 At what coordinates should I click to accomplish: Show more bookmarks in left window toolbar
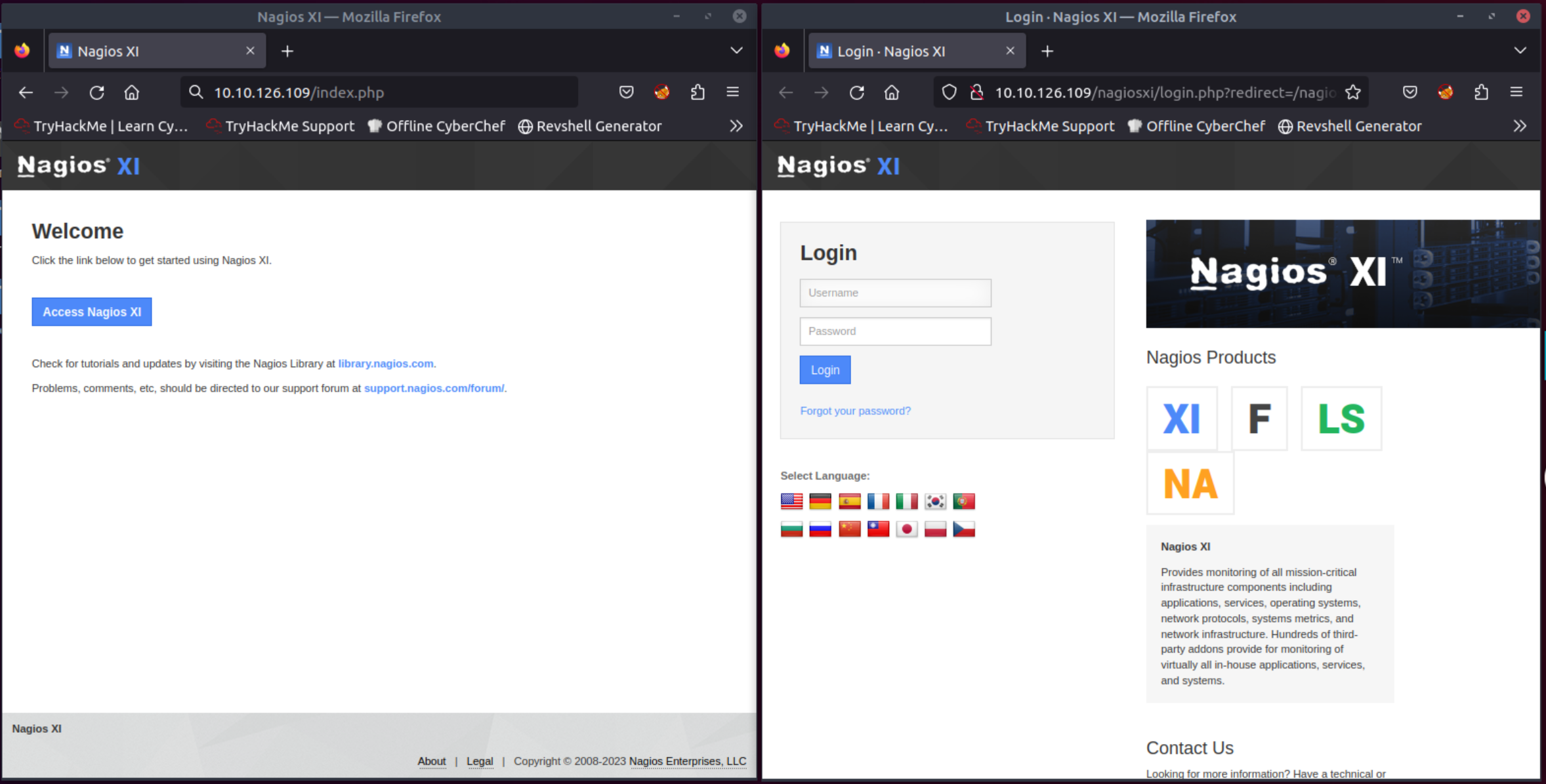[x=736, y=126]
